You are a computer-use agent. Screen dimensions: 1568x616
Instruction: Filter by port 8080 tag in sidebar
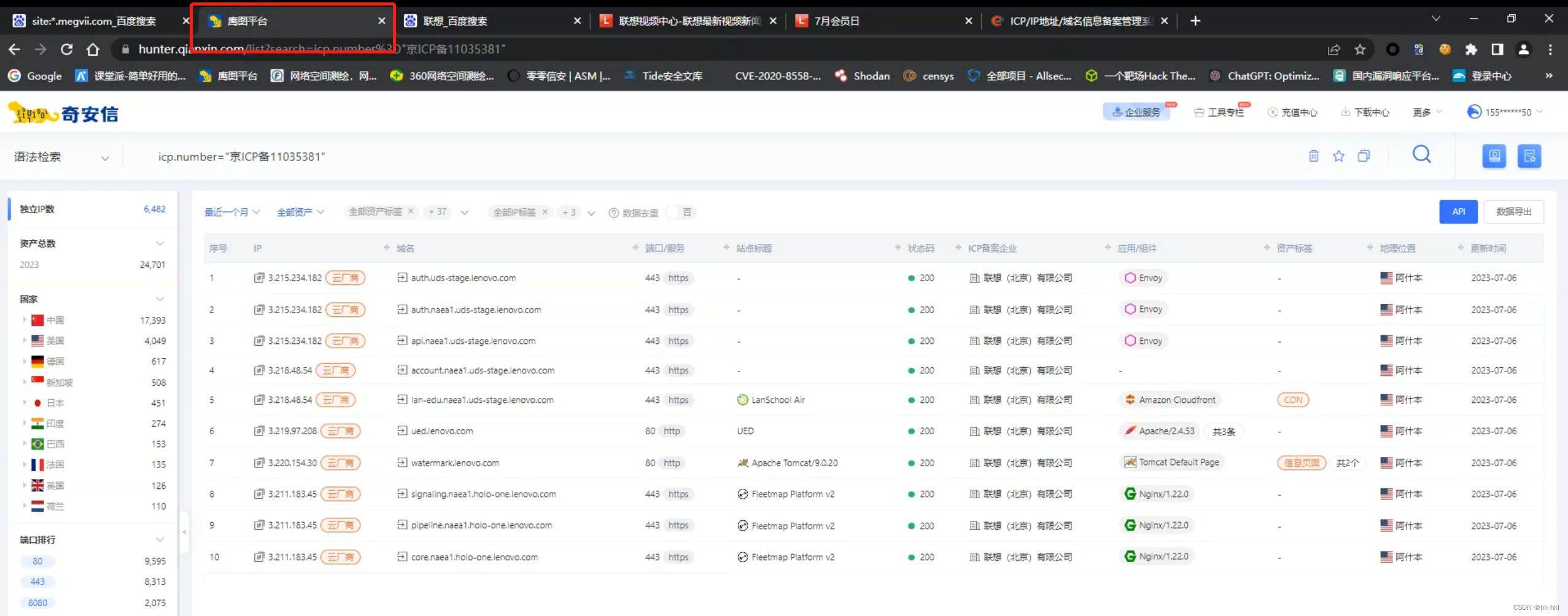(x=37, y=603)
